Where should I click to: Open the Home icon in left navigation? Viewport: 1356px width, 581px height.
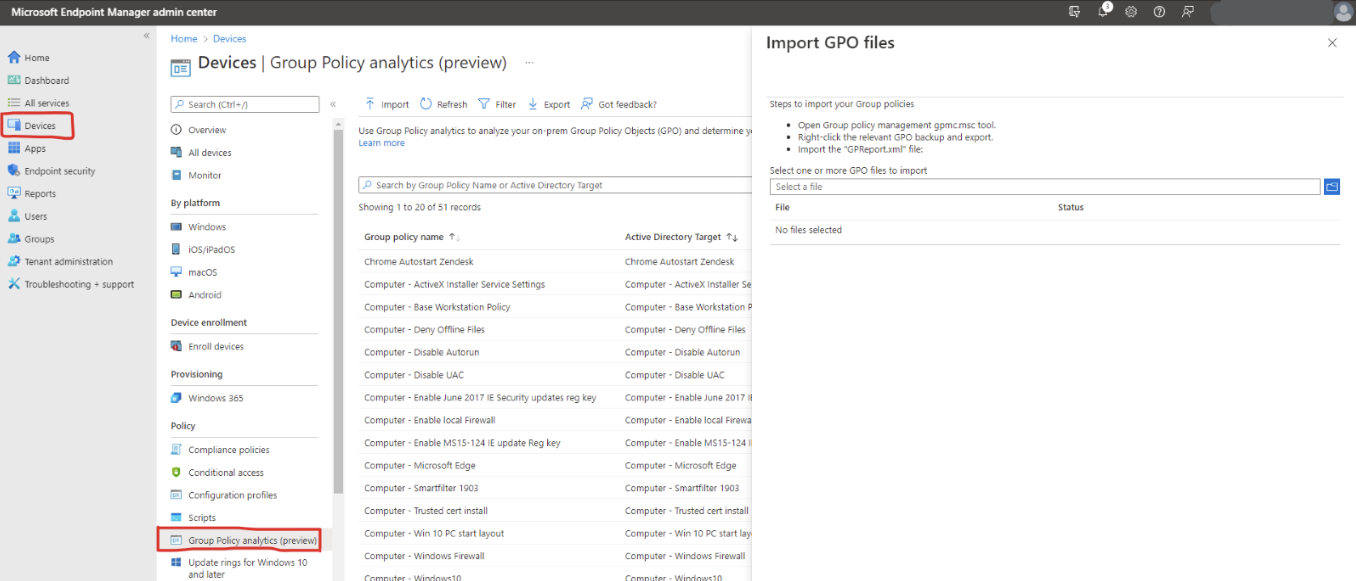point(14,58)
